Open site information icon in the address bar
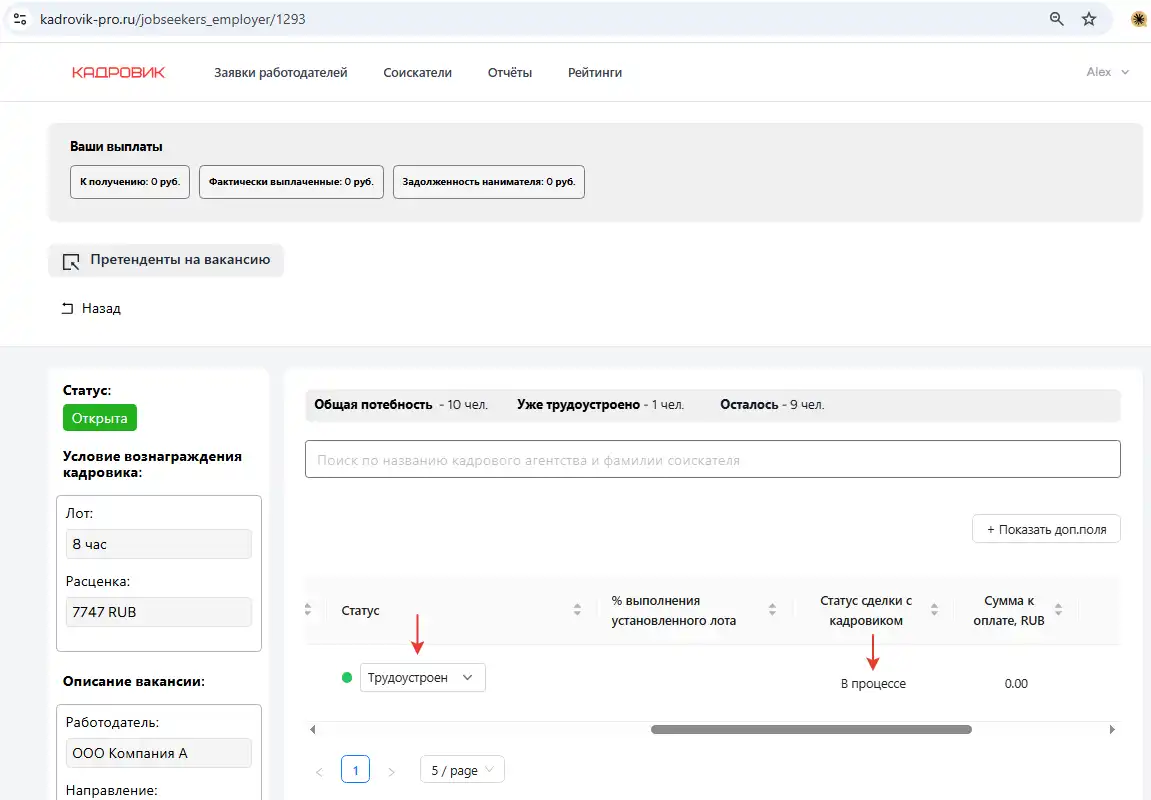 coord(19,19)
